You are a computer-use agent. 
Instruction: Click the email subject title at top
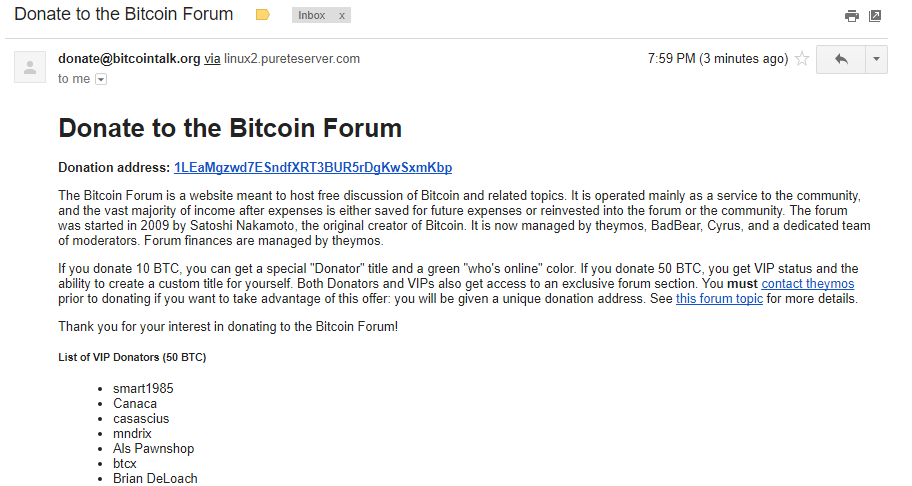tap(124, 14)
